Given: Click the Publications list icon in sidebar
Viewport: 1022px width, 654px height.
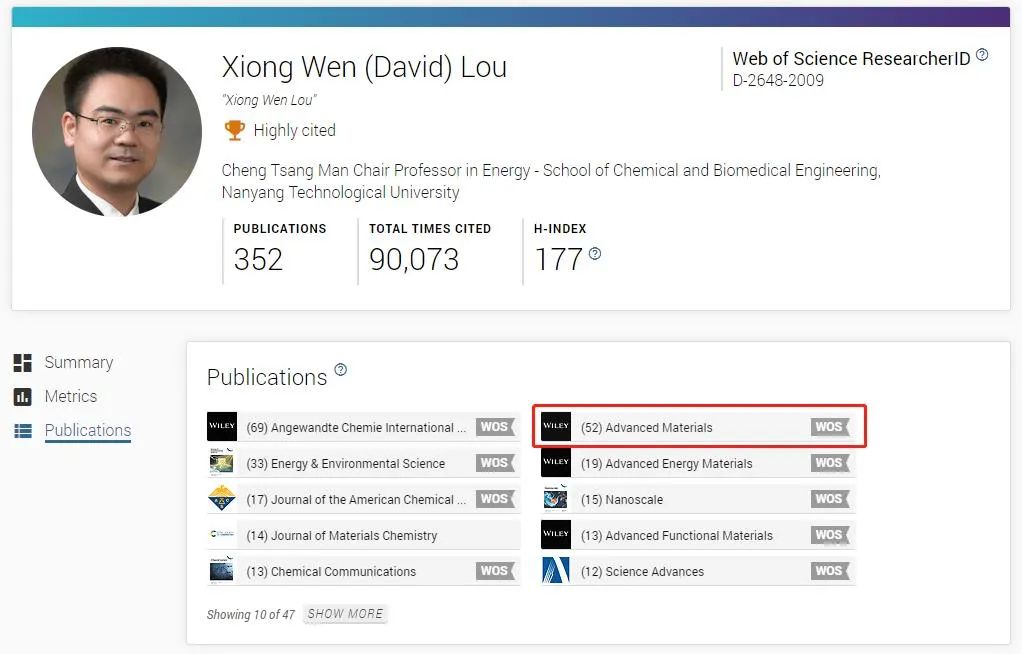Looking at the screenshot, I should pos(23,430).
